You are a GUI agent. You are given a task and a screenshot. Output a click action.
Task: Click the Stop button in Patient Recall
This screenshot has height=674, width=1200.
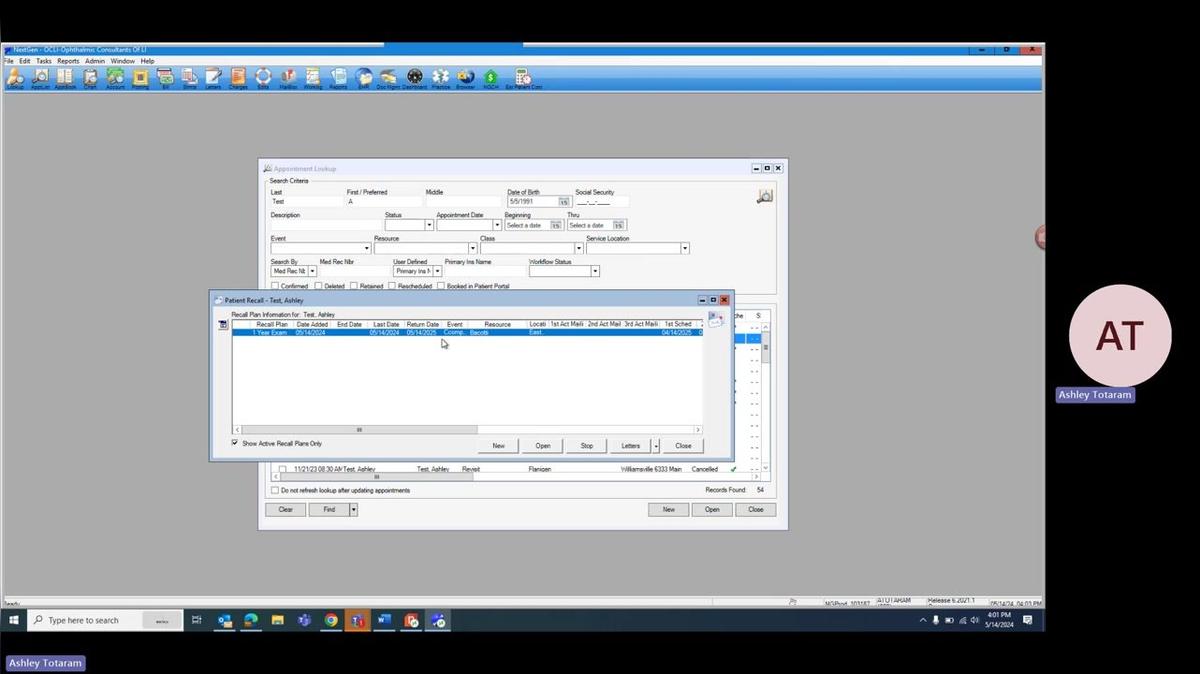tap(587, 446)
